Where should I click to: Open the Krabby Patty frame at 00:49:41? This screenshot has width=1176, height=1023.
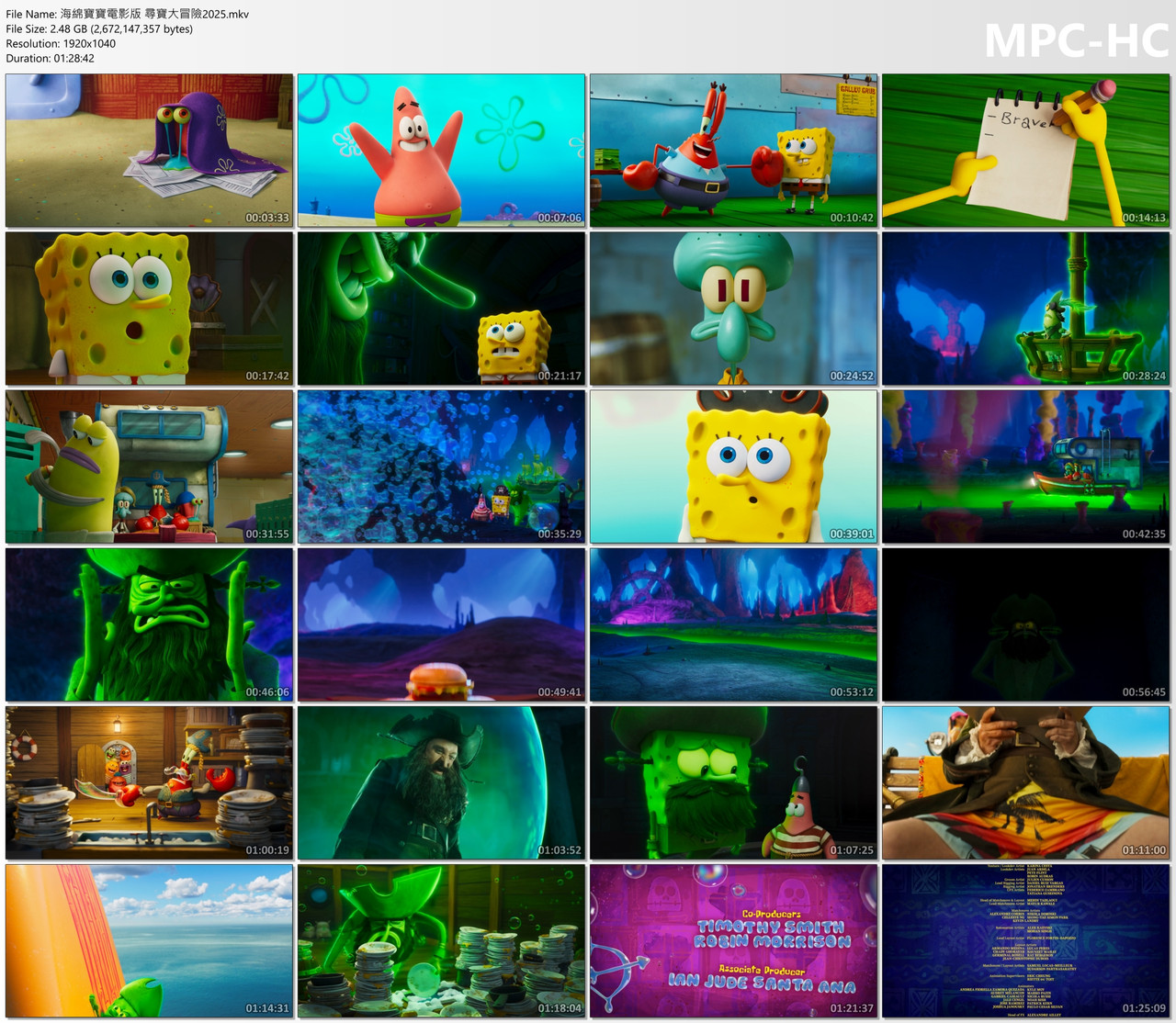click(x=441, y=625)
